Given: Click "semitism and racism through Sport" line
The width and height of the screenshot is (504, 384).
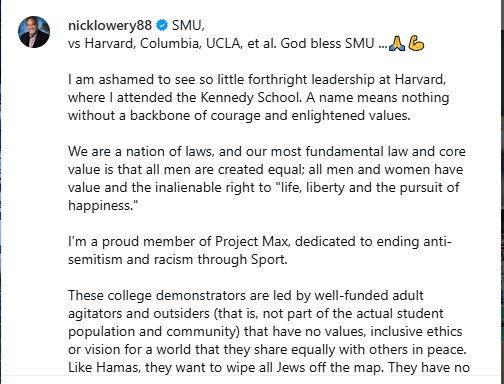Looking at the screenshot, I should point(182,260).
